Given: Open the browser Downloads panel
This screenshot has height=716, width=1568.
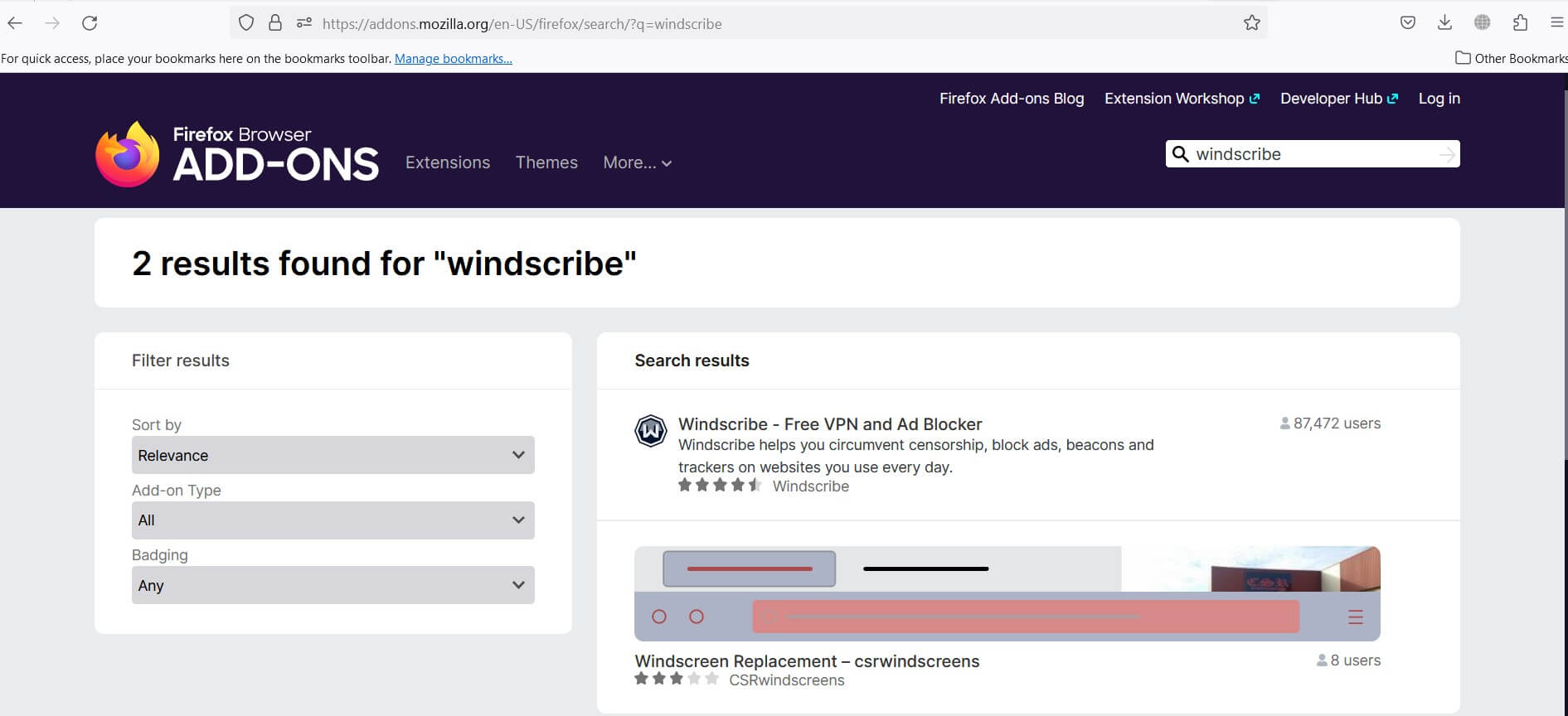Looking at the screenshot, I should (1444, 23).
